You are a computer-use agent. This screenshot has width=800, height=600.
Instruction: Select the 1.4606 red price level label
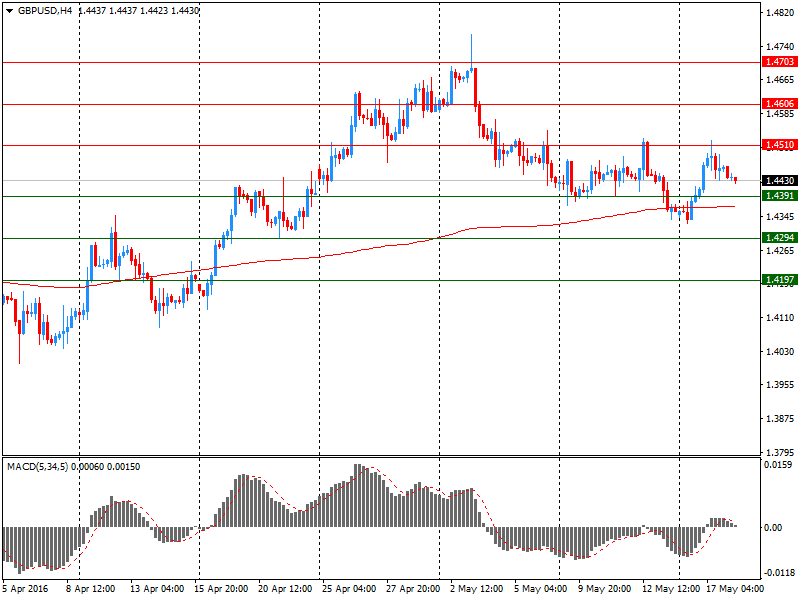780,104
